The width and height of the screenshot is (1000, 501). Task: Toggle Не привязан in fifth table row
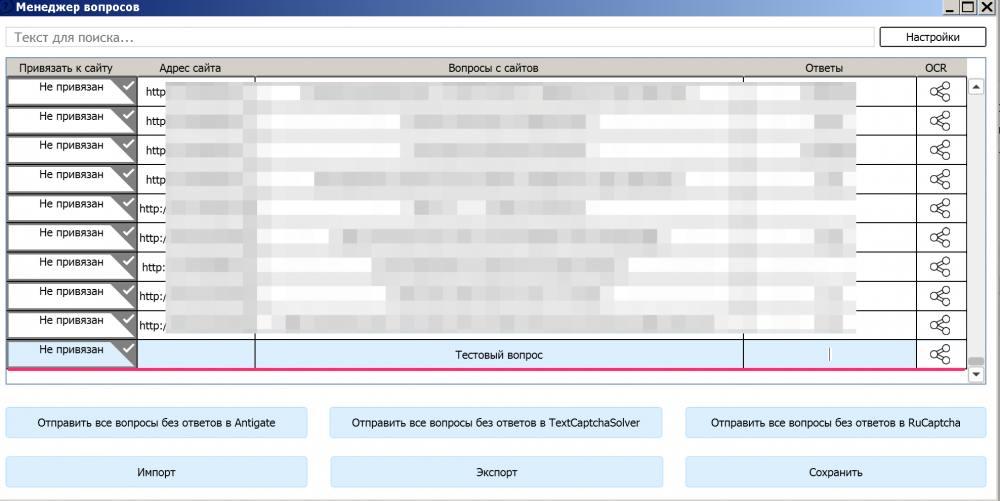[x=72, y=208]
